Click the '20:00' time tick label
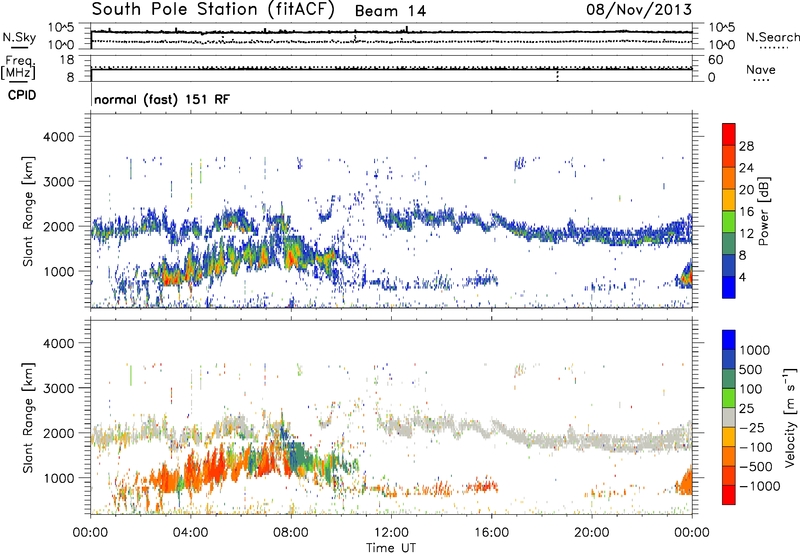Image resolution: width=800 pixels, height=554 pixels. (x=592, y=533)
